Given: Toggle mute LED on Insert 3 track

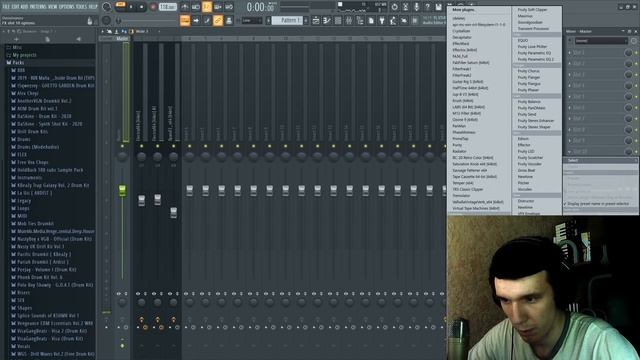Looking at the screenshot, I should tap(173, 146).
